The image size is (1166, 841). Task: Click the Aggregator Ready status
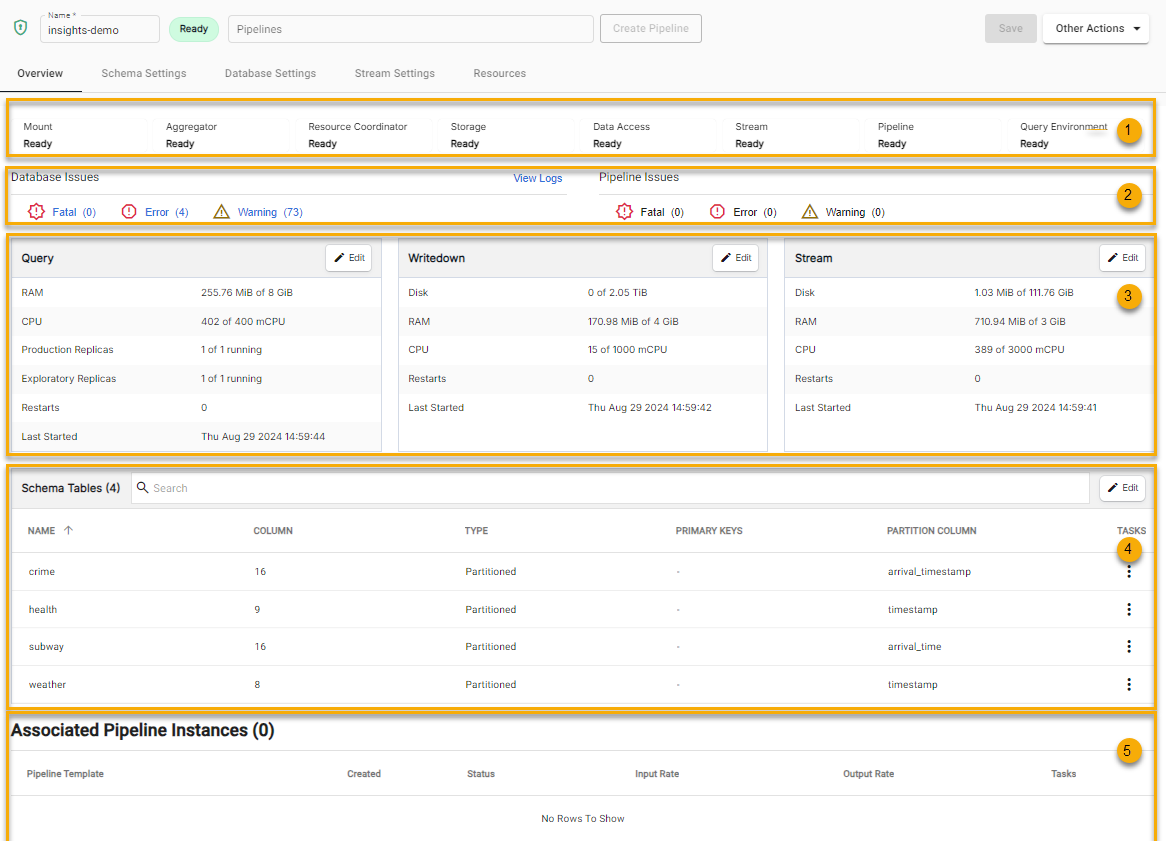coord(180,144)
